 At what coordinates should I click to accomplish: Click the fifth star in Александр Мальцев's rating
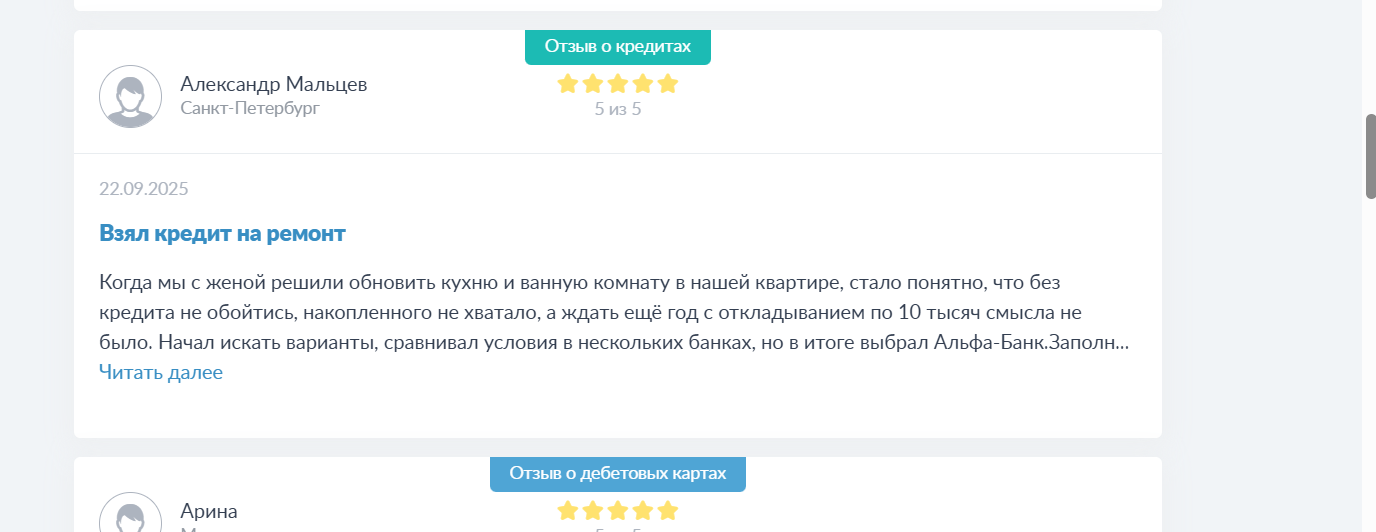point(668,84)
